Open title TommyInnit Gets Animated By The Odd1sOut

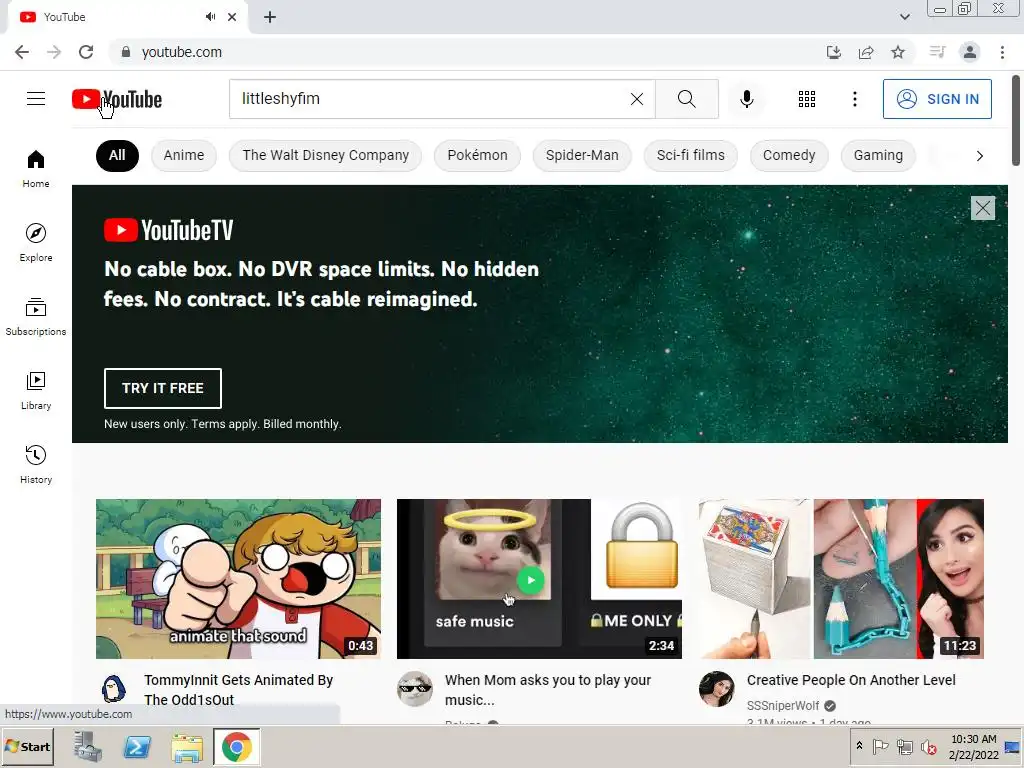click(238, 690)
